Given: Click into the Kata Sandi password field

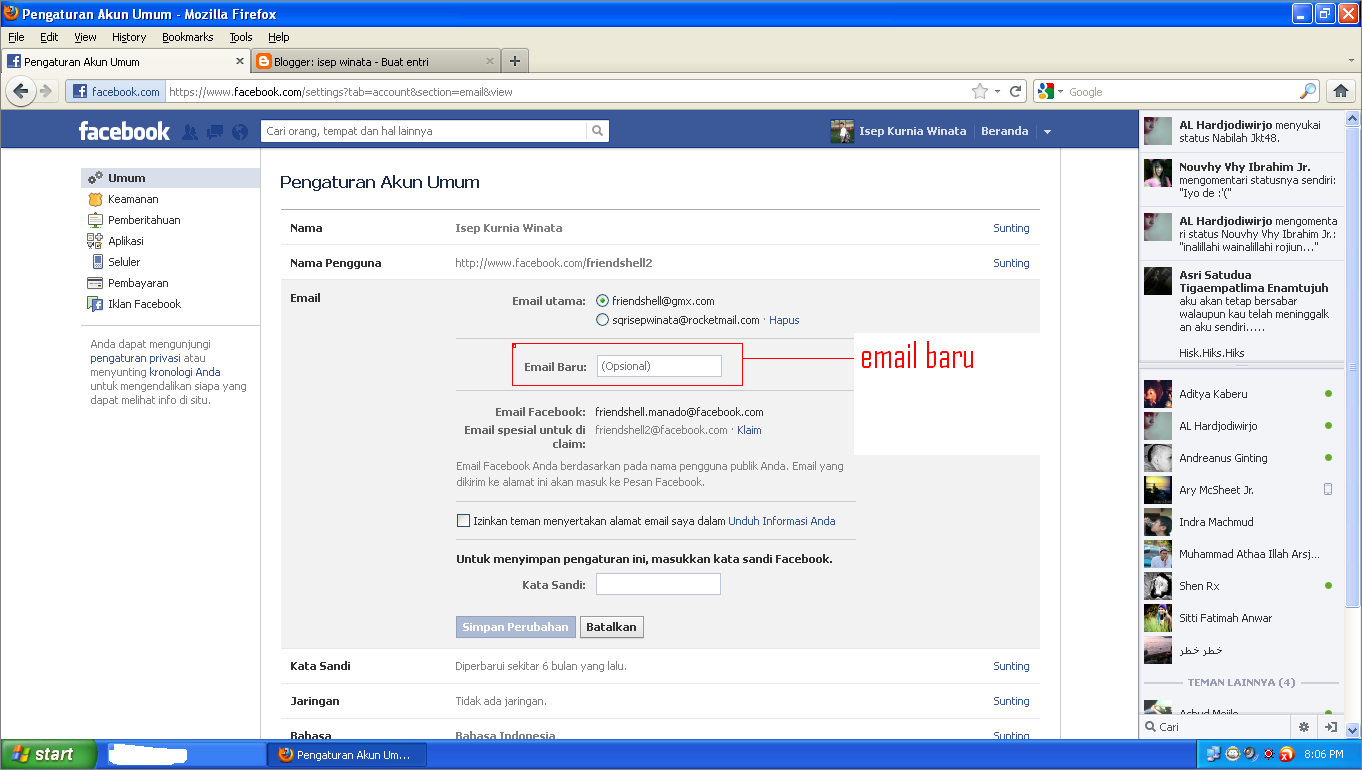Looking at the screenshot, I should pos(658,584).
